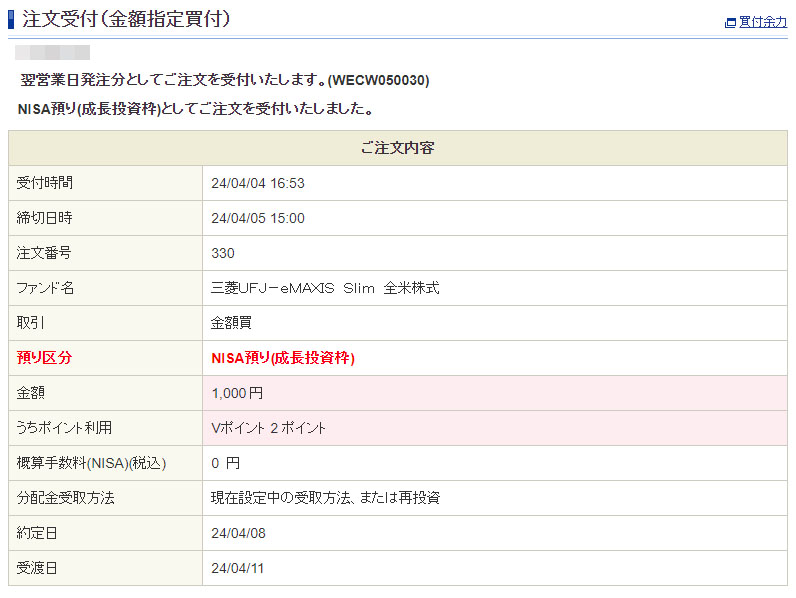Click the order number 330
This screenshot has width=796, height=598.
(223, 253)
